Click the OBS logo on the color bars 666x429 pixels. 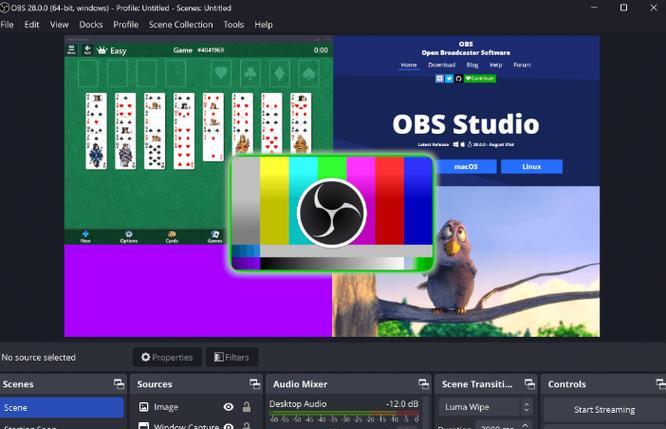click(332, 212)
